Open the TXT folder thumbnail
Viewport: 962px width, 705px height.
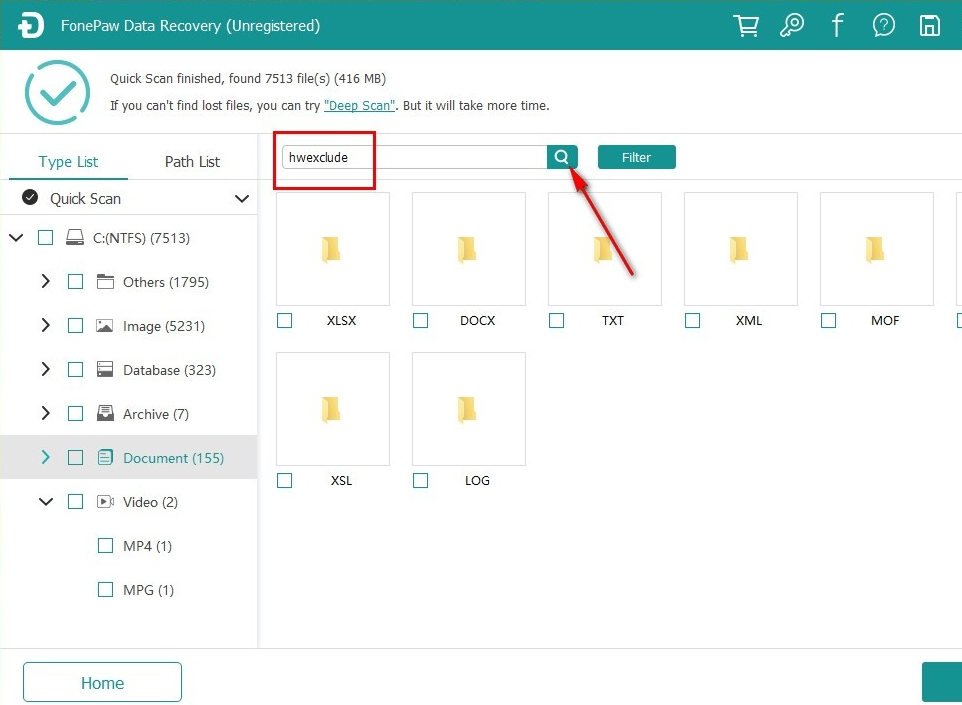605,249
